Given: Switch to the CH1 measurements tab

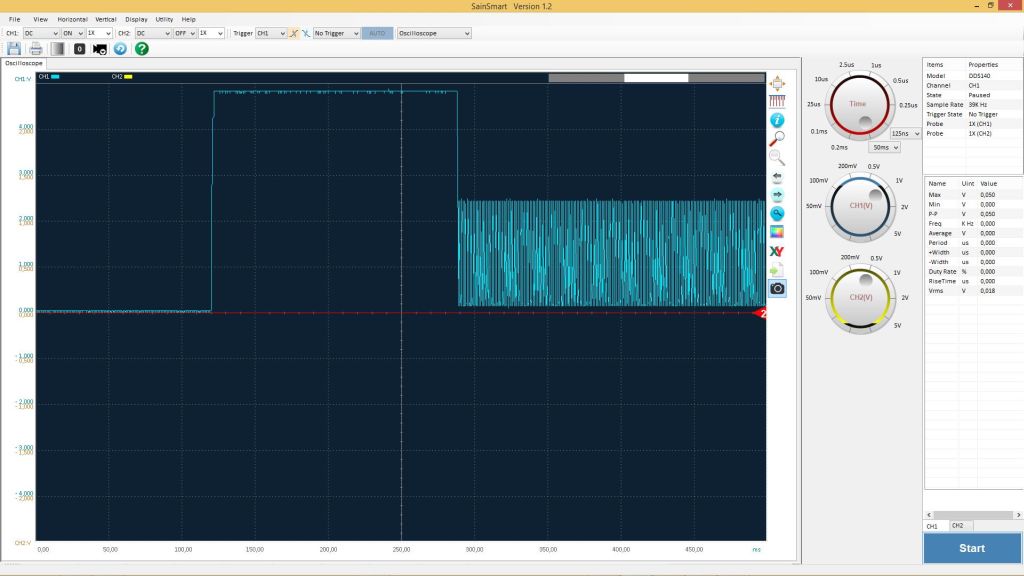Looking at the screenshot, I should [x=933, y=526].
